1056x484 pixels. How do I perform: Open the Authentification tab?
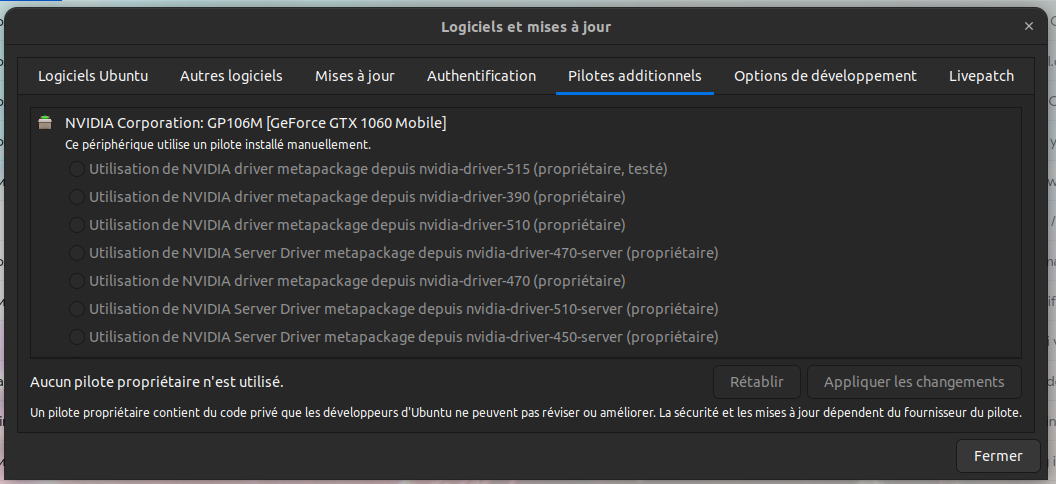[x=481, y=76]
